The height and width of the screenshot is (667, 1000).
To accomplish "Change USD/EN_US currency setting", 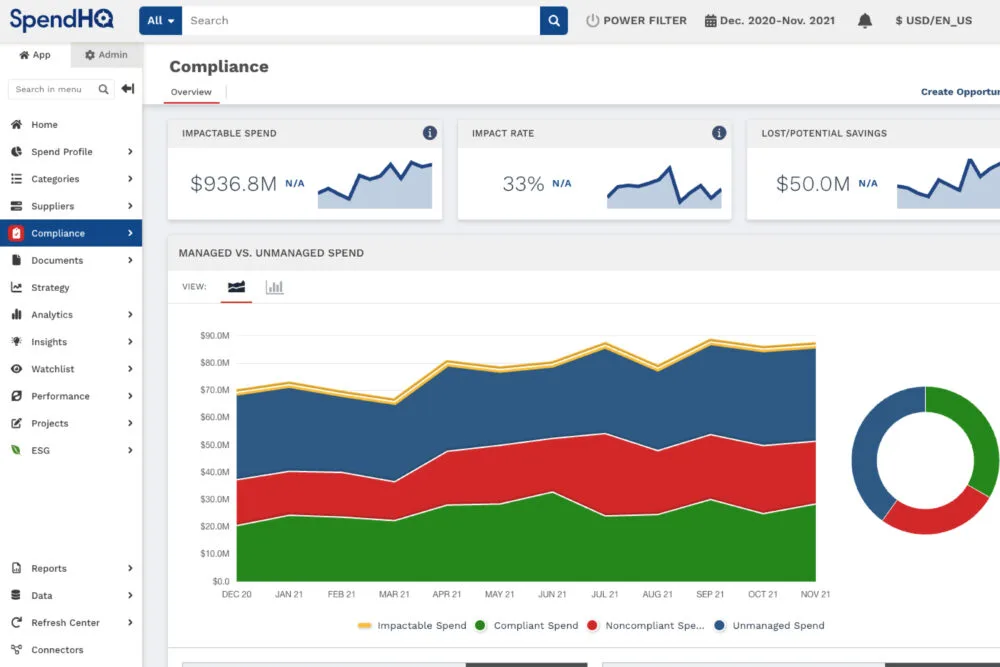I will coord(934,20).
